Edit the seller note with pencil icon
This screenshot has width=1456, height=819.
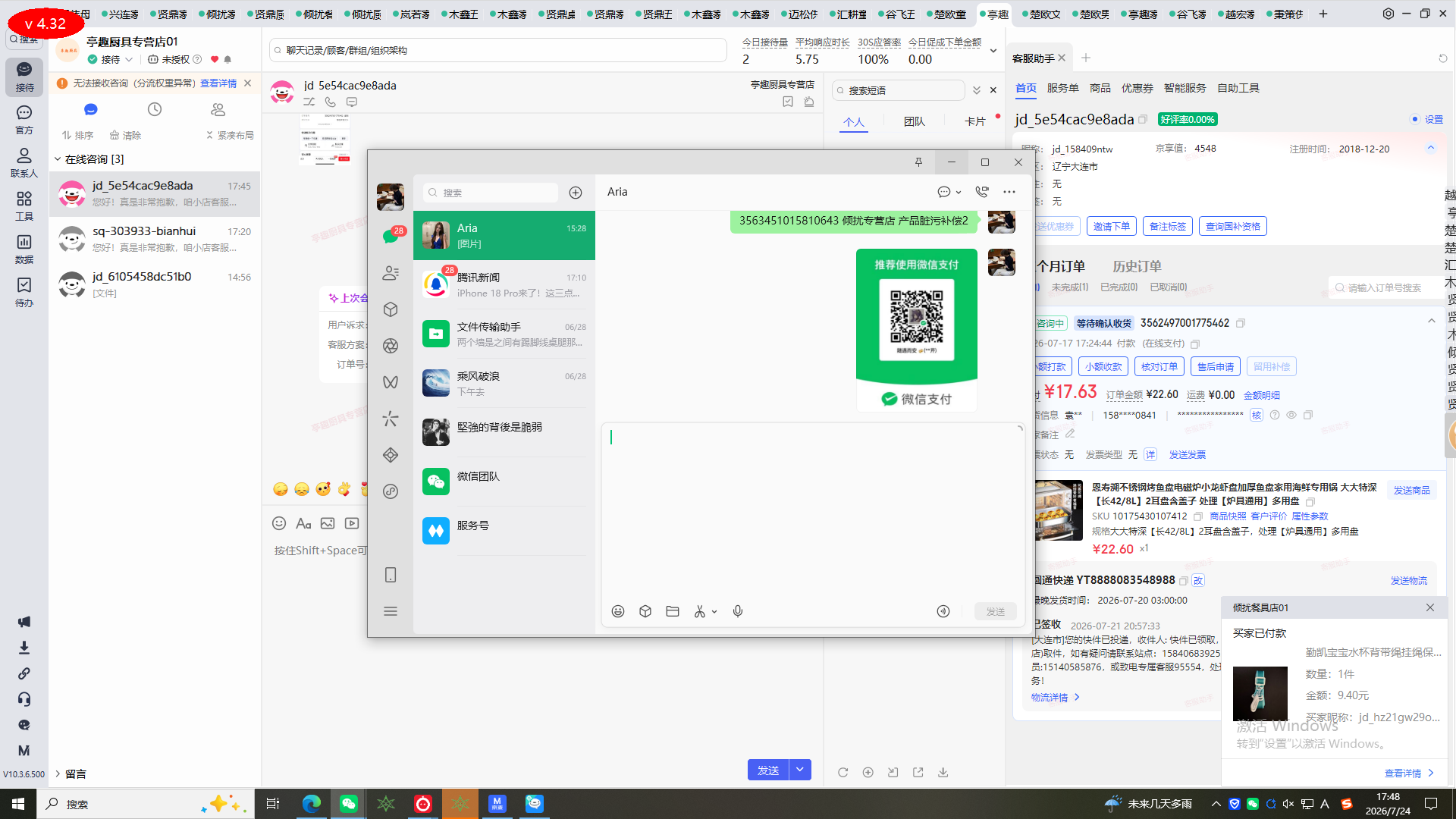(x=1070, y=434)
